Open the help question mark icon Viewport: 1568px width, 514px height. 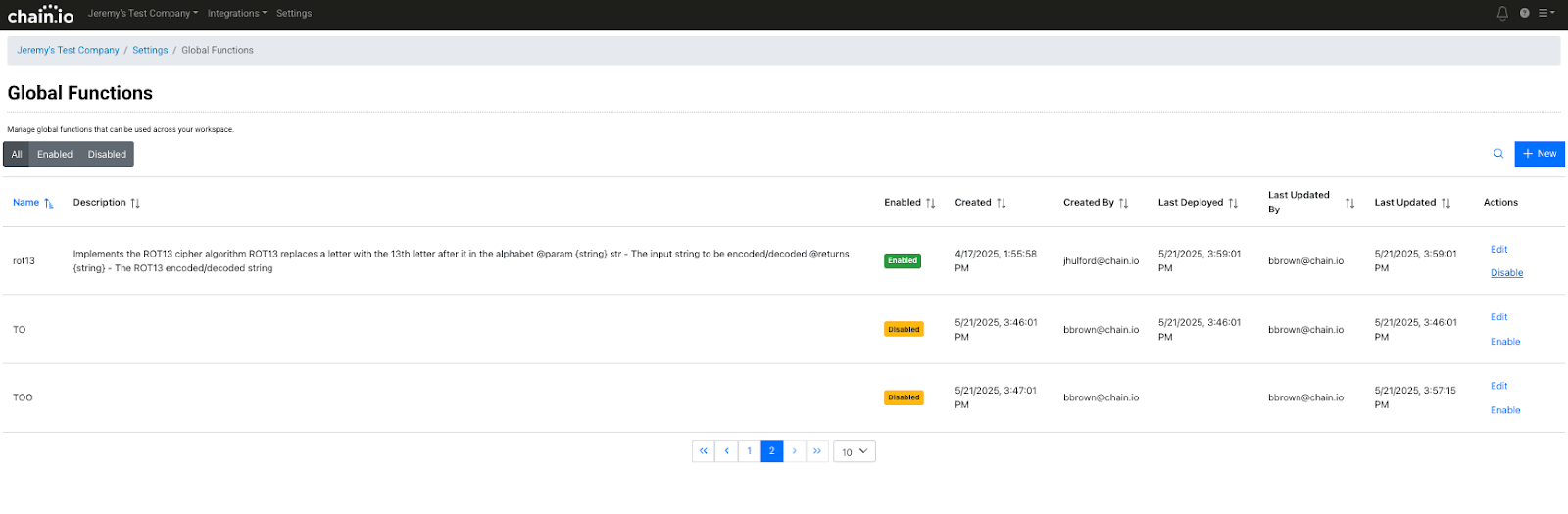[1525, 13]
